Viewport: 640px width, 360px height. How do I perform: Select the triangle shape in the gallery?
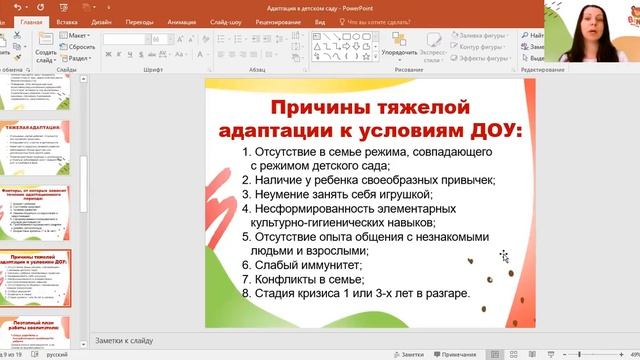[x=317, y=47]
